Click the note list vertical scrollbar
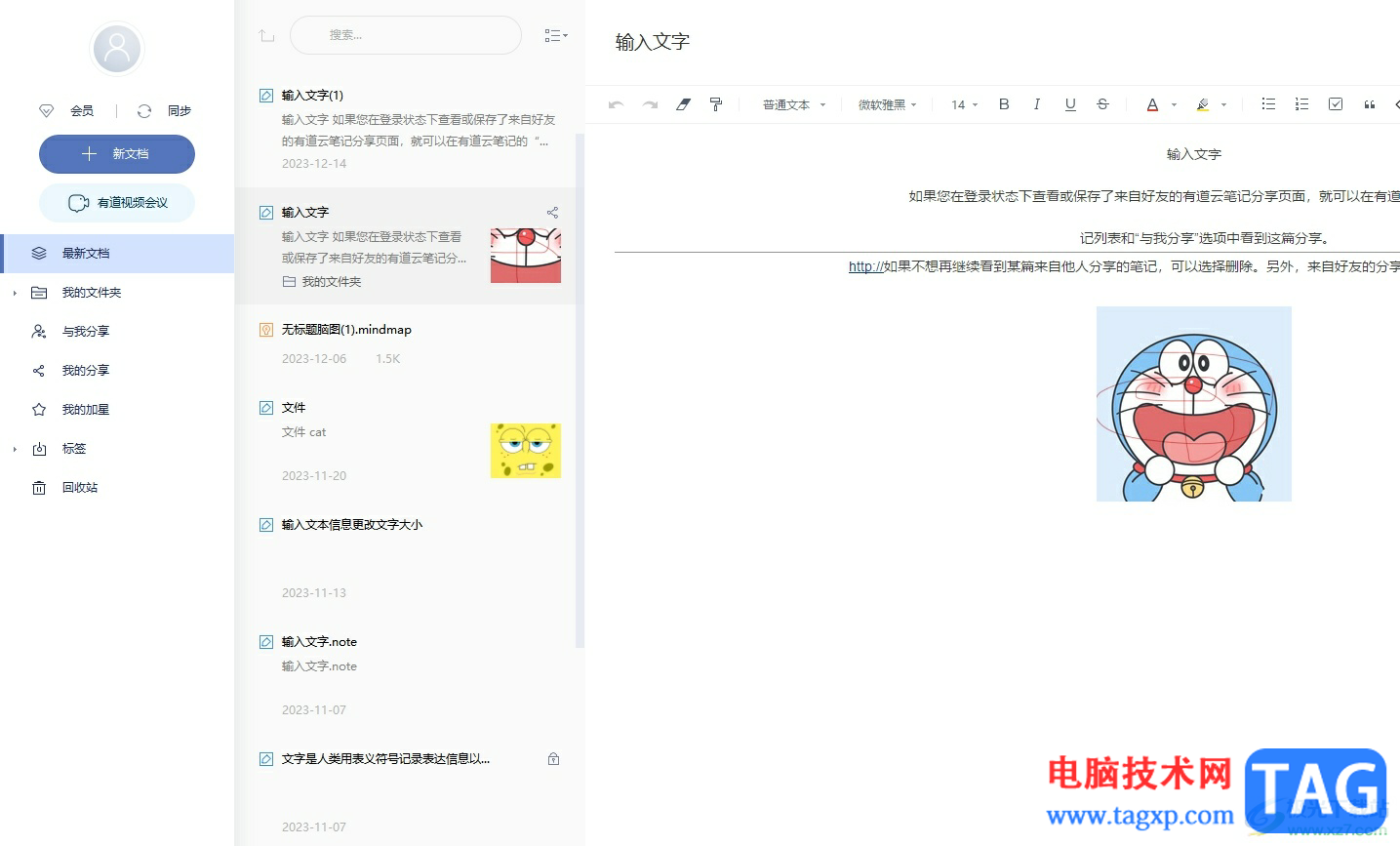This screenshot has width=1400, height=846. [580, 390]
